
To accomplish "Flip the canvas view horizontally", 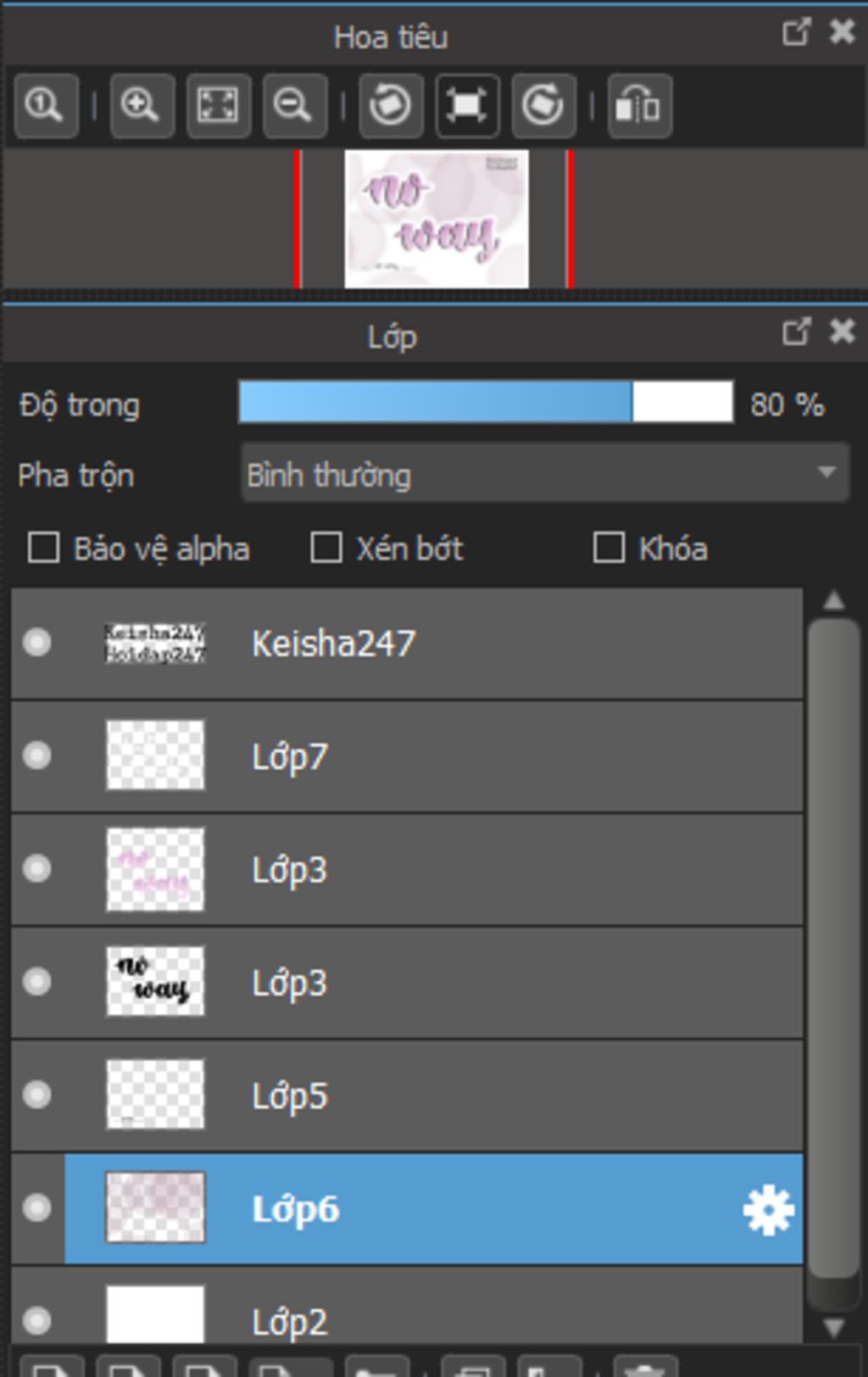I will [x=639, y=106].
